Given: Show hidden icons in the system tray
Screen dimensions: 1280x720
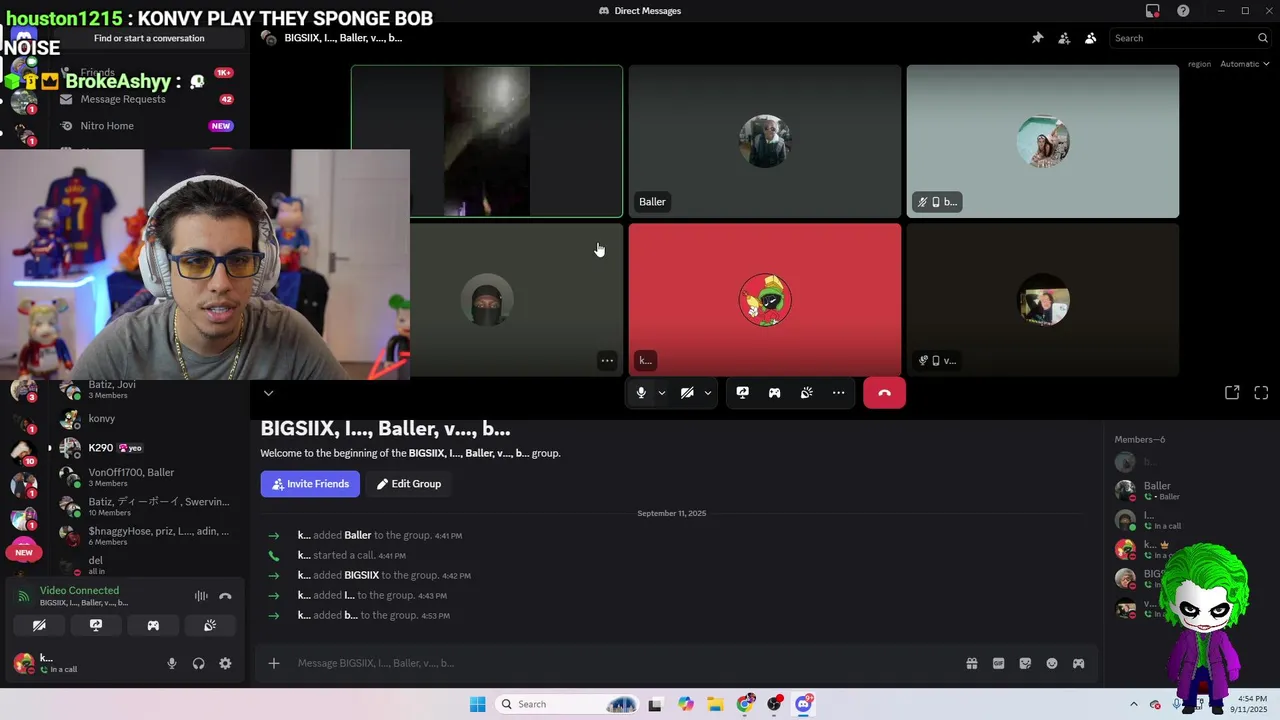Looking at the screenshot, I should pyautogui.click(x=1133, y=704).
